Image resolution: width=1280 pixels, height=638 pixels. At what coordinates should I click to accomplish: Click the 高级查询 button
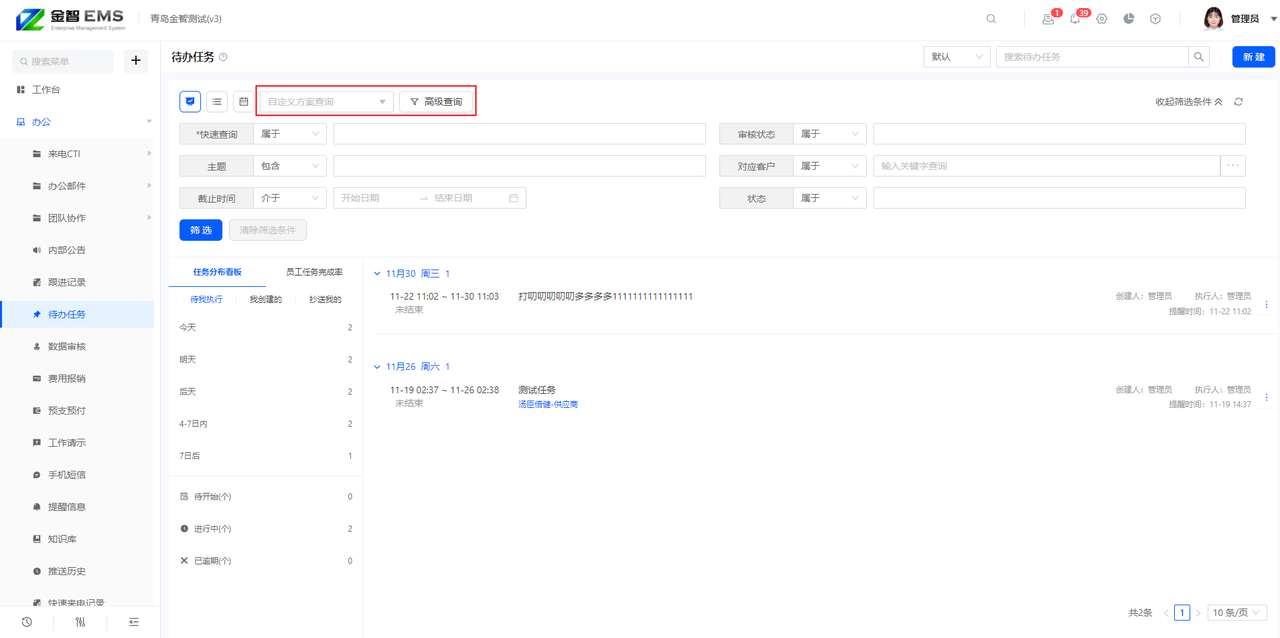[x=436, y=101]
